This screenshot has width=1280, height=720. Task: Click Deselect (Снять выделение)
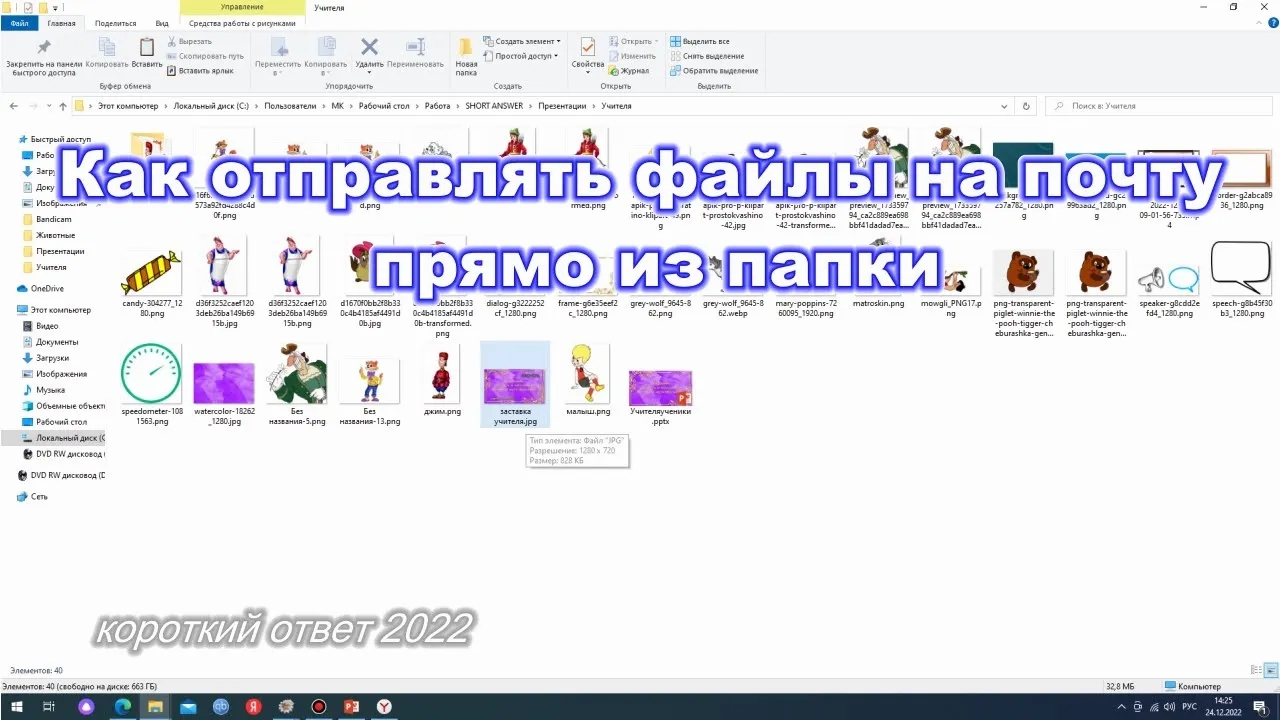(707, 56)
